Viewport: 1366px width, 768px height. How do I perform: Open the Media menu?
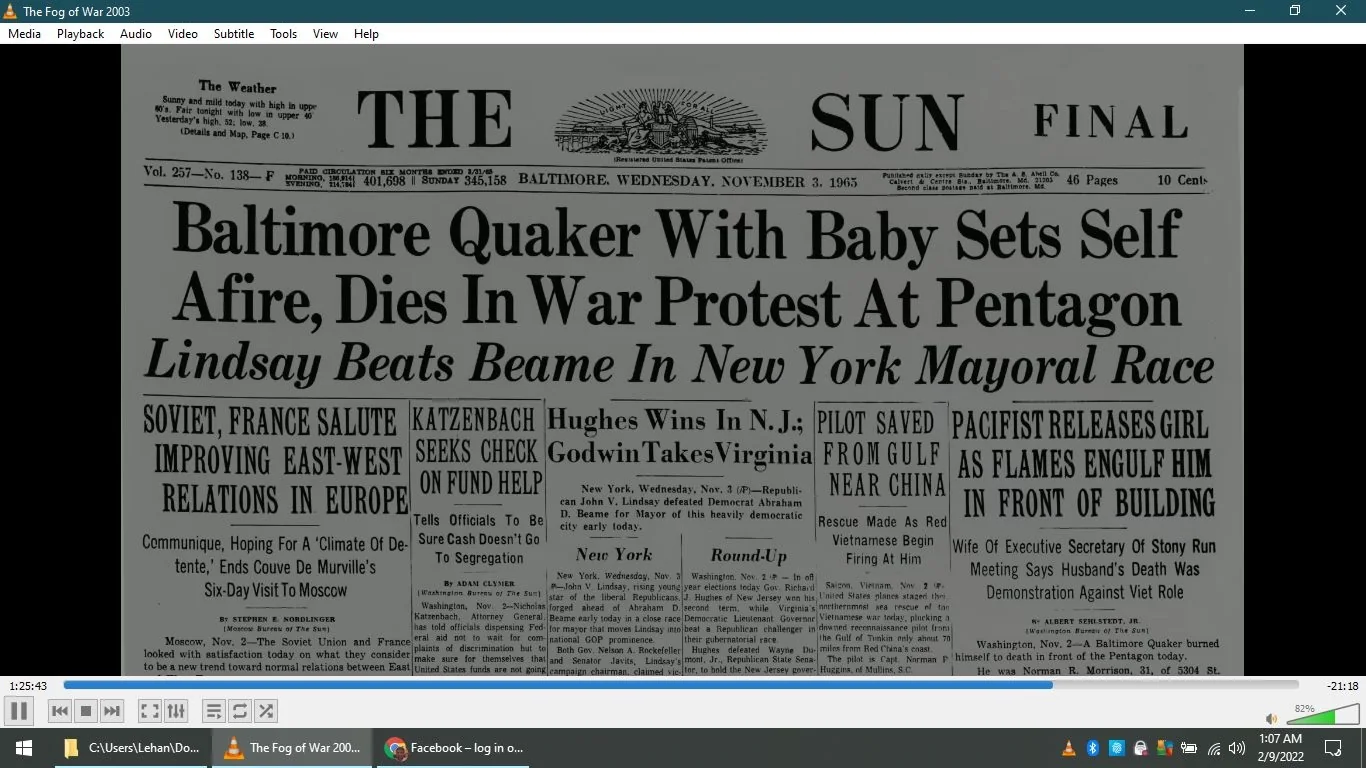click(x=24, y=33)
